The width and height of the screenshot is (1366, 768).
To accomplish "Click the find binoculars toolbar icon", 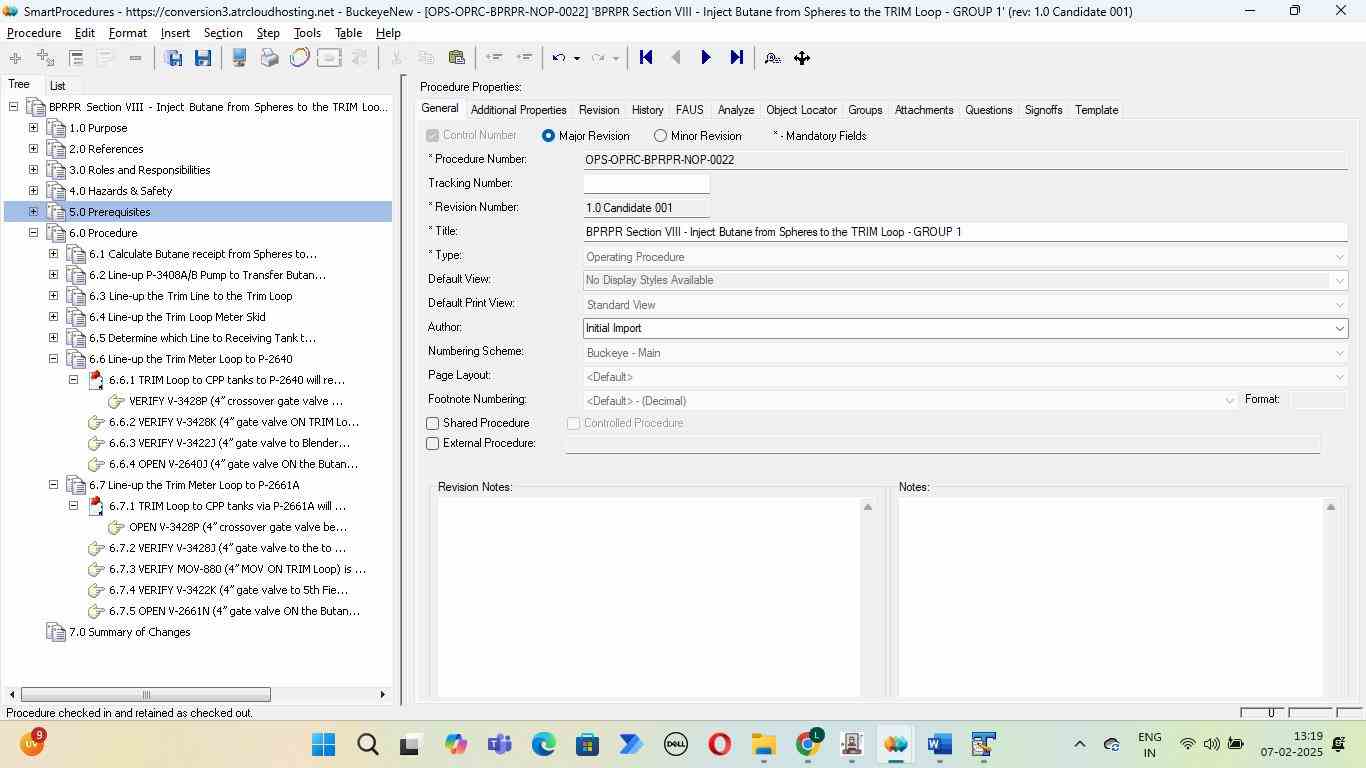I will (x=772, y=58).
